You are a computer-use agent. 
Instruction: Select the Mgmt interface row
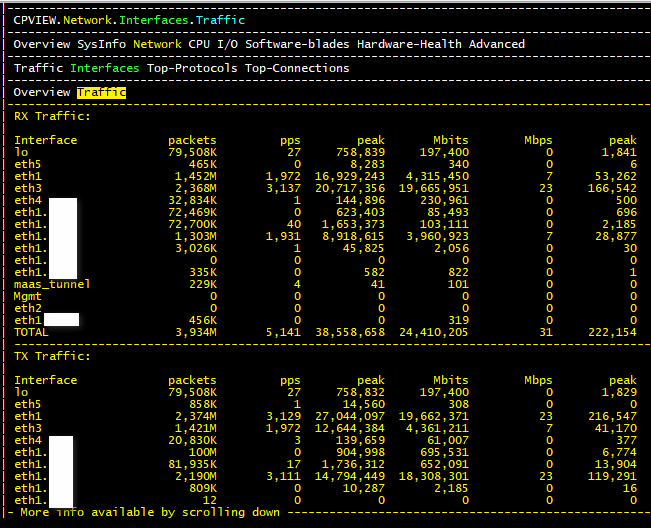point(28,296)
